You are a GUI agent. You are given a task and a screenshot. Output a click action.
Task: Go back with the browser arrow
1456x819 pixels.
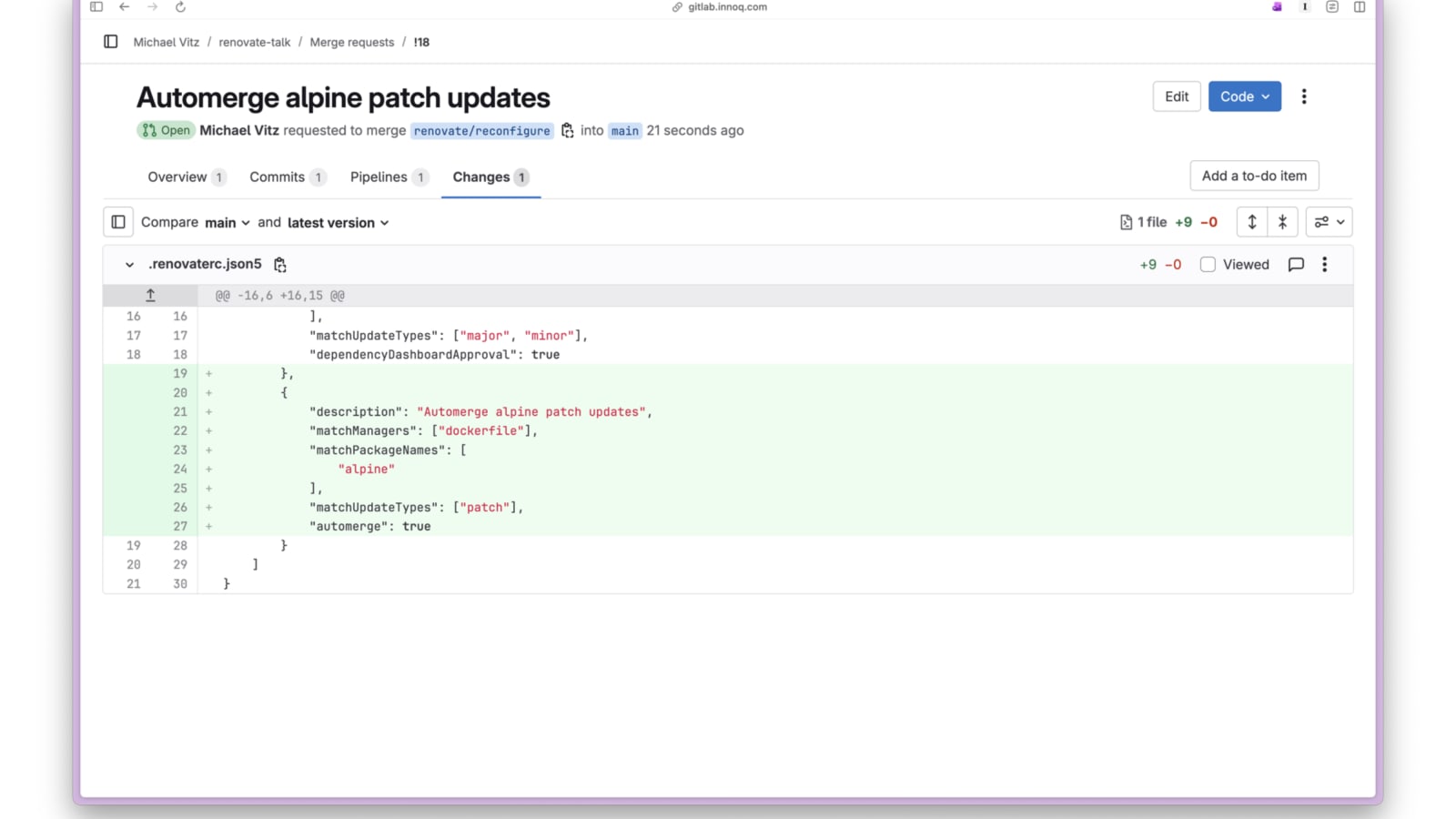[x=125, y=7]
